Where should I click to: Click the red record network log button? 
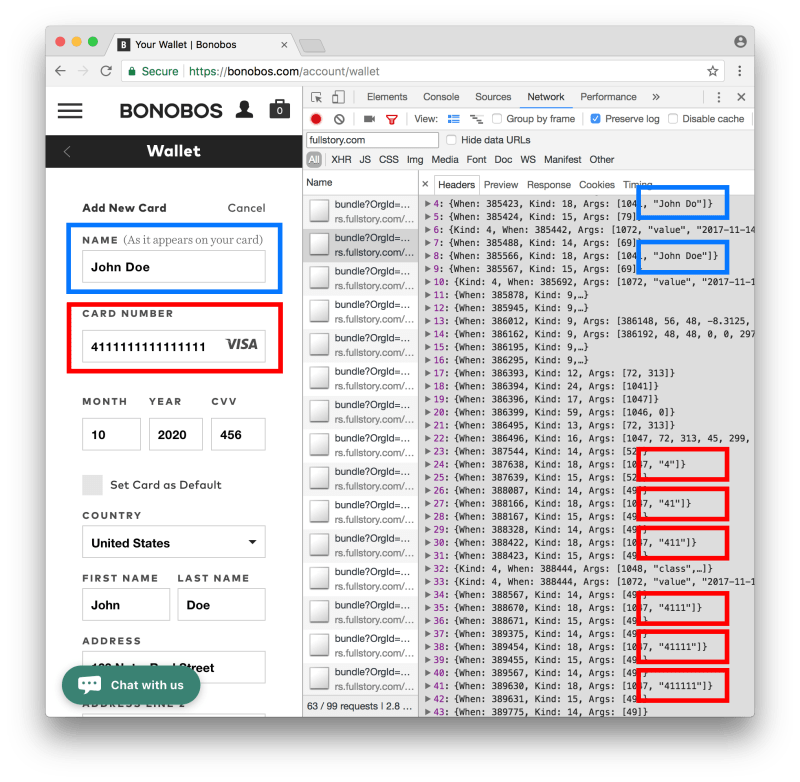(x=316, y=119)
